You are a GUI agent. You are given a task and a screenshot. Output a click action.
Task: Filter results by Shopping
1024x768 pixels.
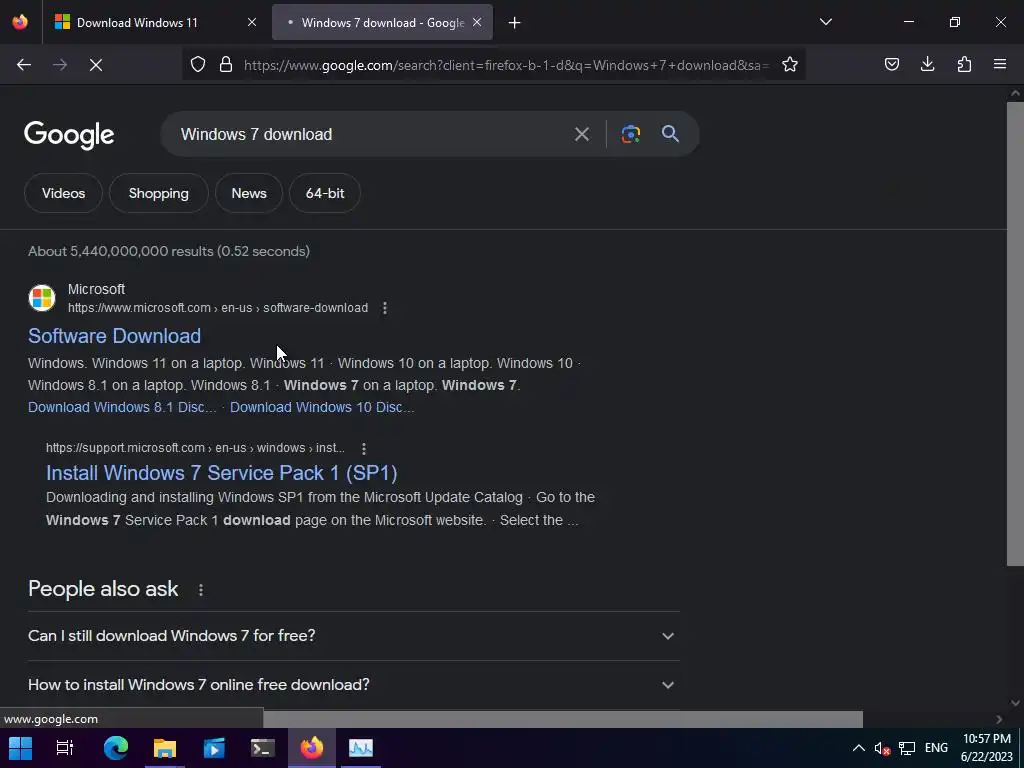[159, 193]
